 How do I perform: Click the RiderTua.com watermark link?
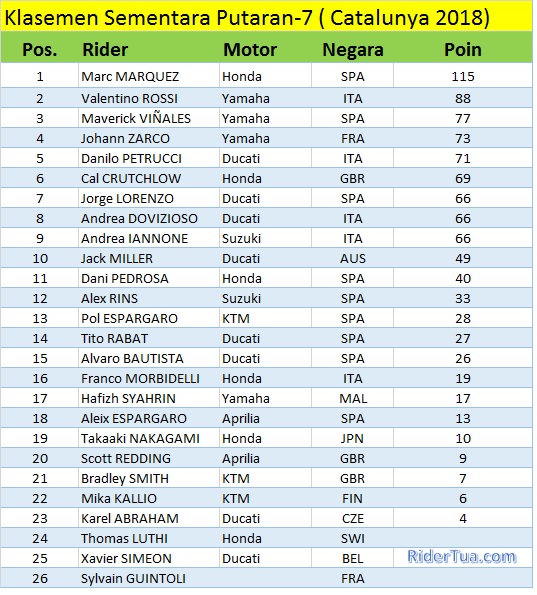pyautogui.click(x=461, y=557)
